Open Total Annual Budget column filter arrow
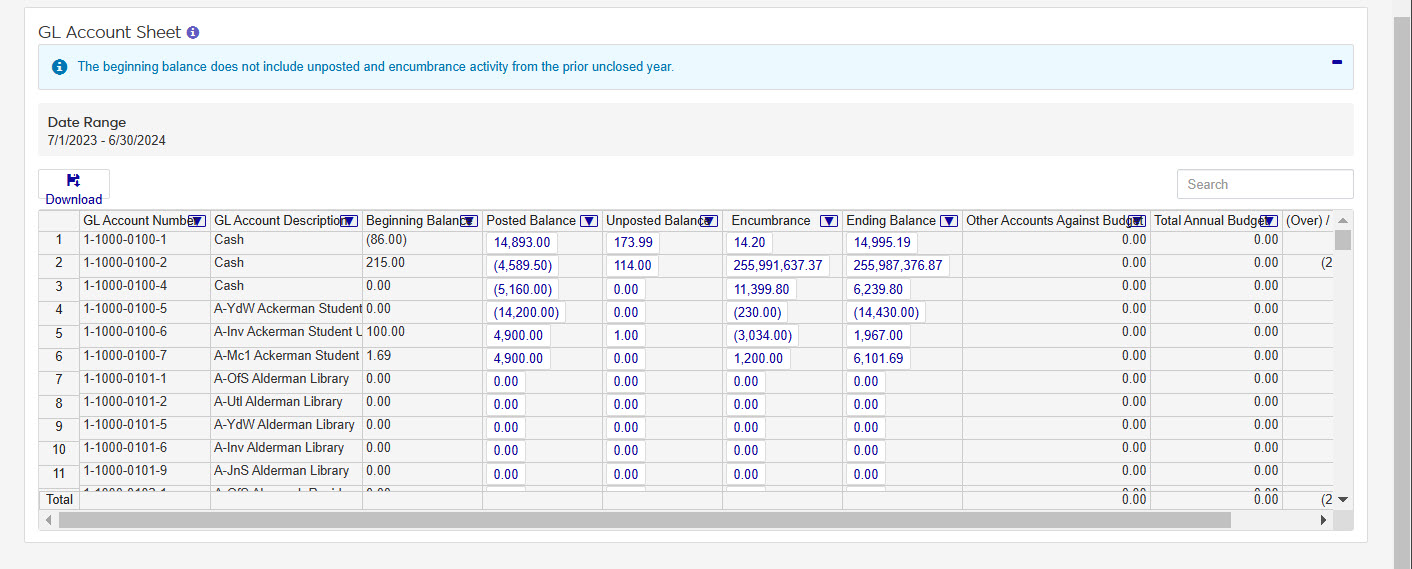 pos(1269,221)
